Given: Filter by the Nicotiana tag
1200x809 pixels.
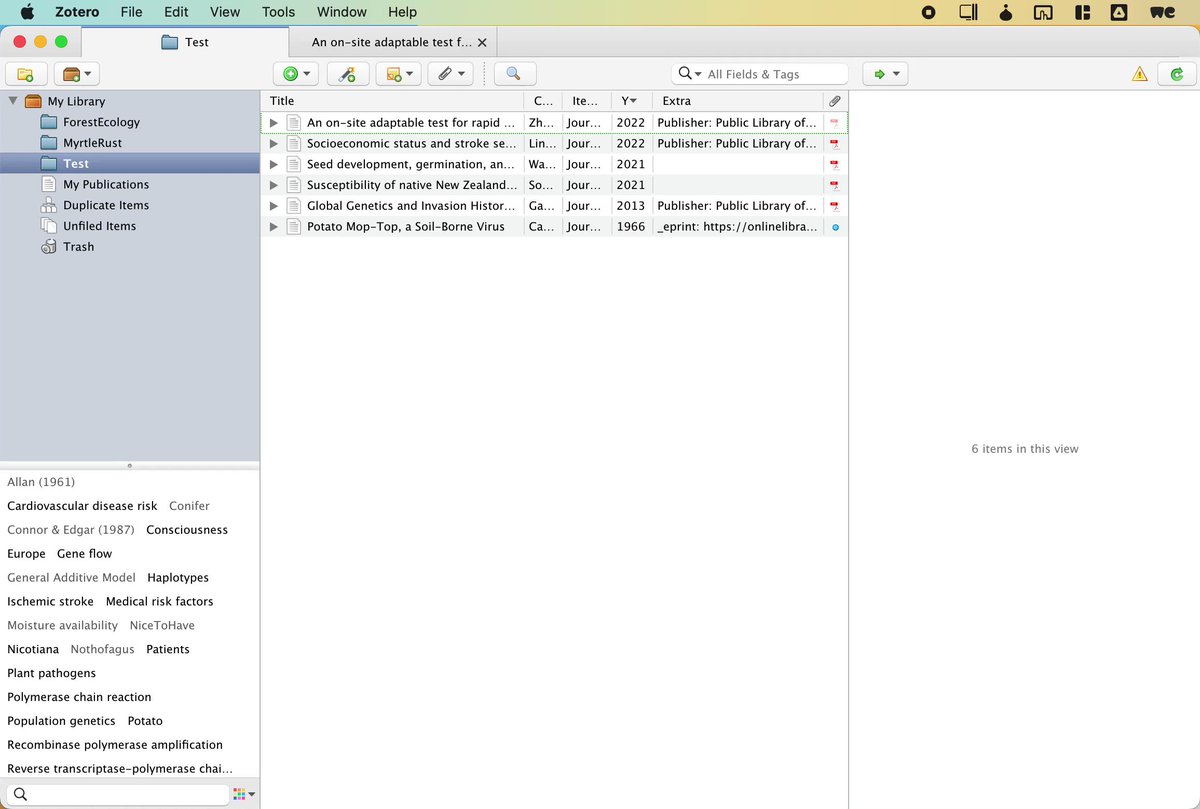Looking at the screenshot, I should tap(33, 649).
